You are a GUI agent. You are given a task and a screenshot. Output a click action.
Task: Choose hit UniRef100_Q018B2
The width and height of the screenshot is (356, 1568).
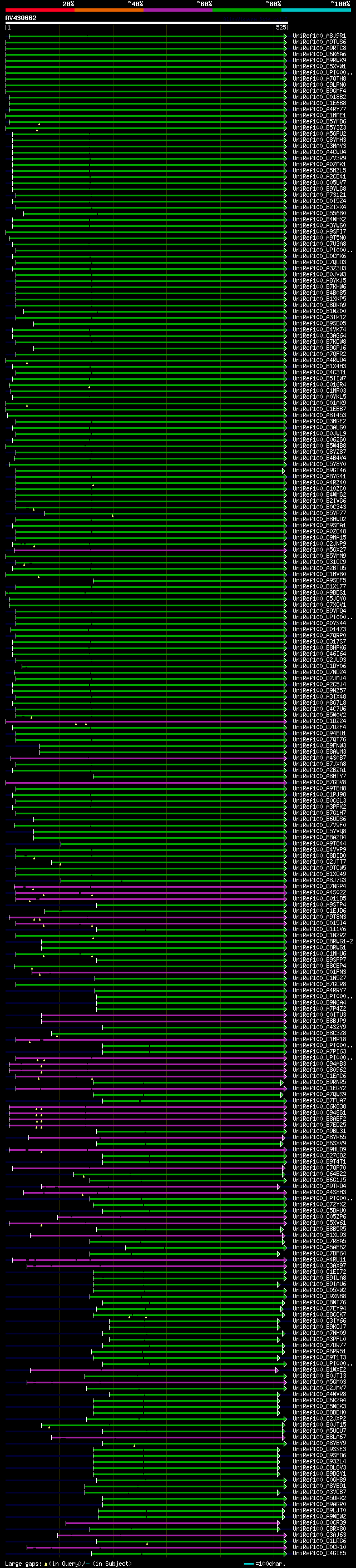click(319, 97)
